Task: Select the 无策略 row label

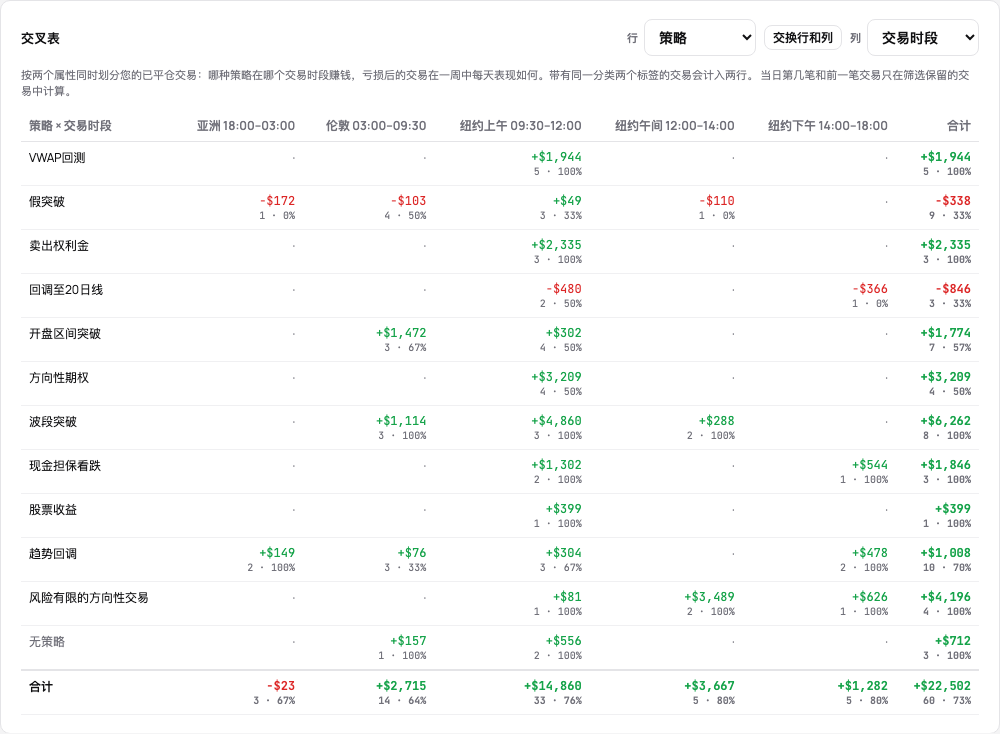Action: [47, 642]
